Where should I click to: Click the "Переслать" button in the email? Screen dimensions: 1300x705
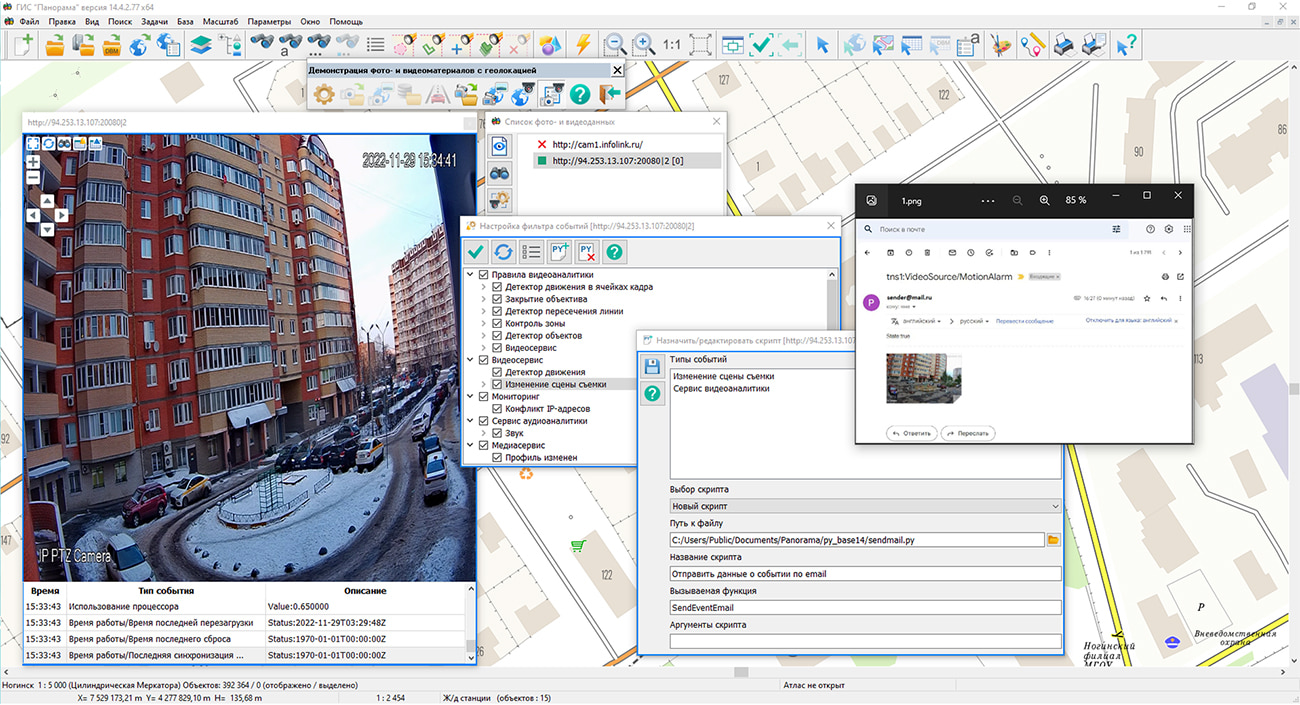tap(966, 433)
